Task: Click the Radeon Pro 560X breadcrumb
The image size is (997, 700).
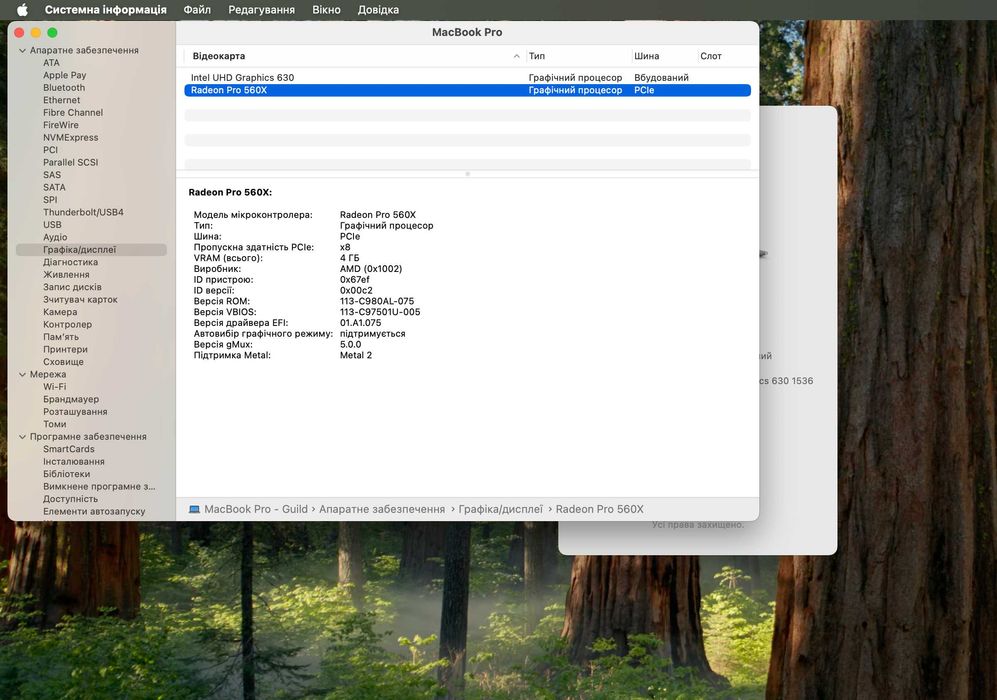Action: 600,509
